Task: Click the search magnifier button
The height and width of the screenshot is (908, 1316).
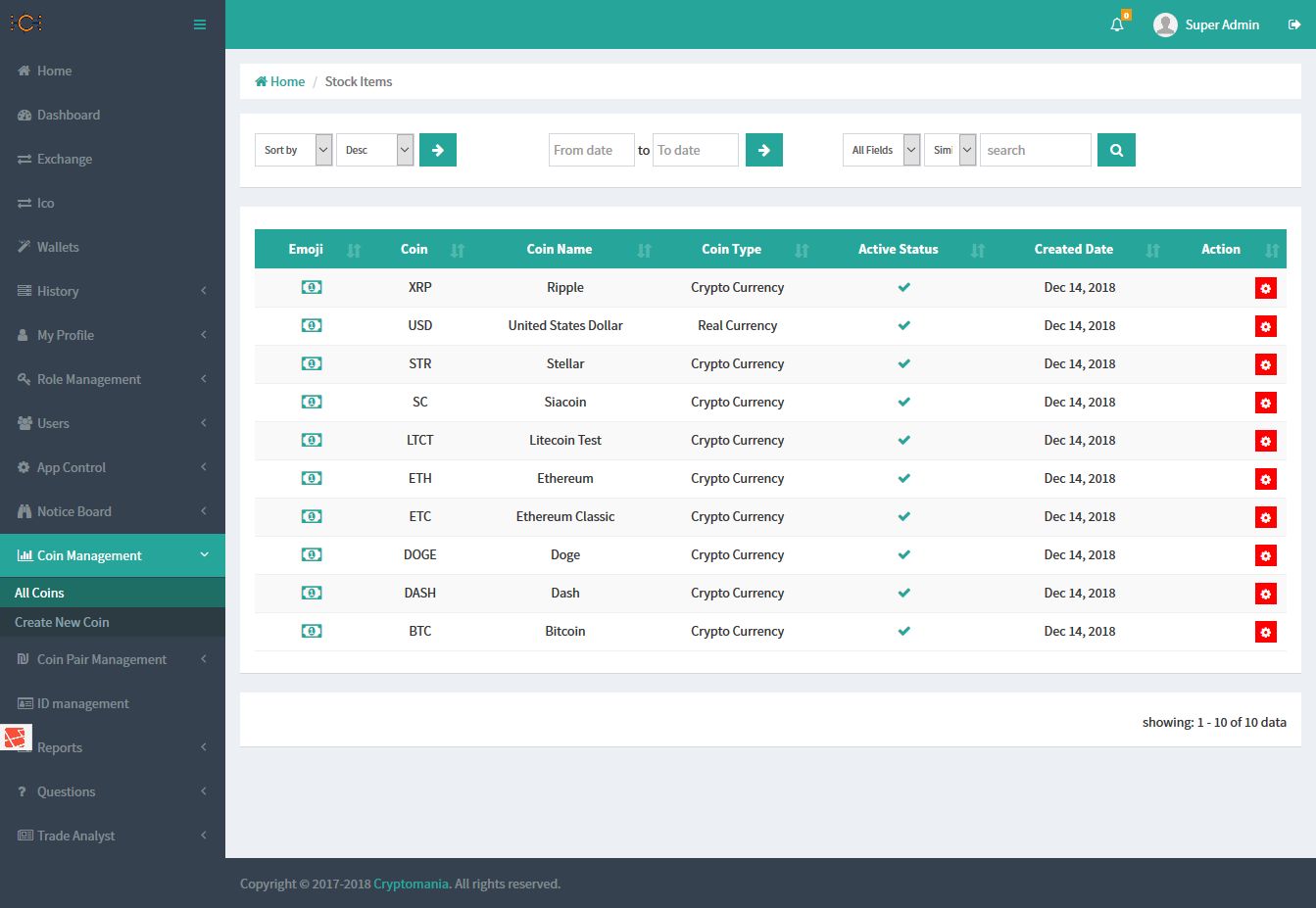Action: coord(1116,150)
